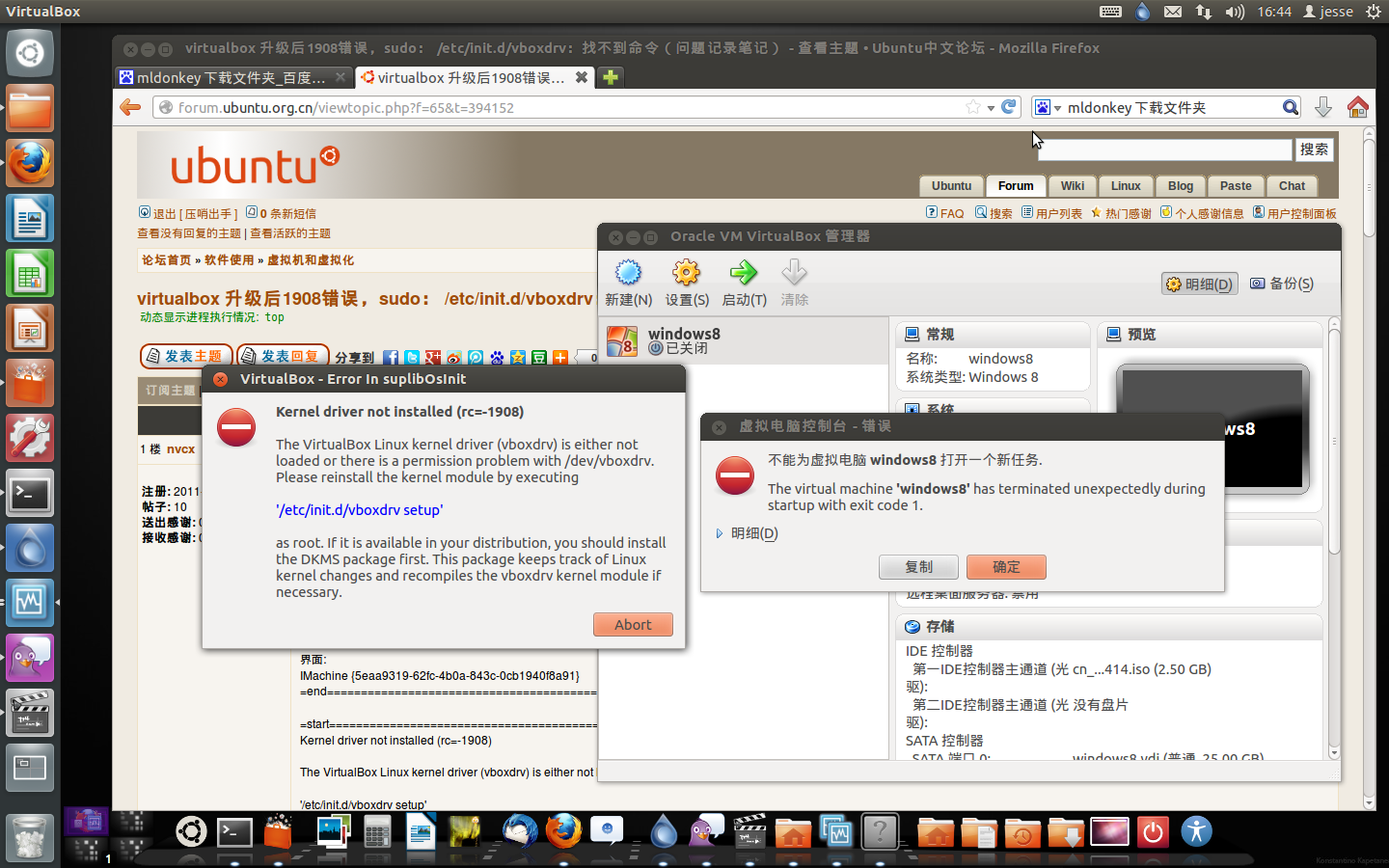
Task: Expand the 明细(D) details disclosure triangle
Action: 720,533
